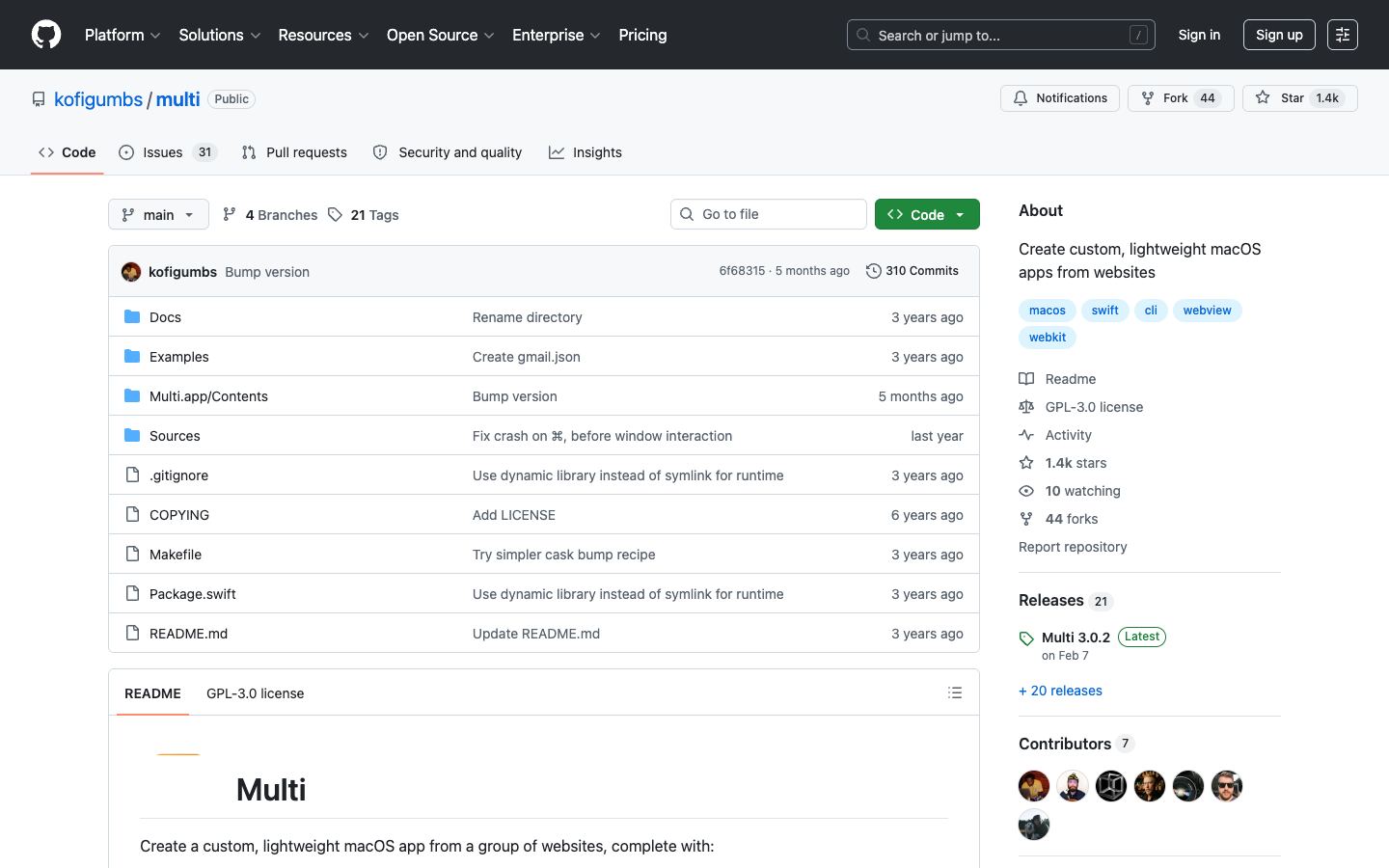The width and height of the screenshot is (1389, 868).
Task: Focus the Go to file field
Action: point(769,214)
